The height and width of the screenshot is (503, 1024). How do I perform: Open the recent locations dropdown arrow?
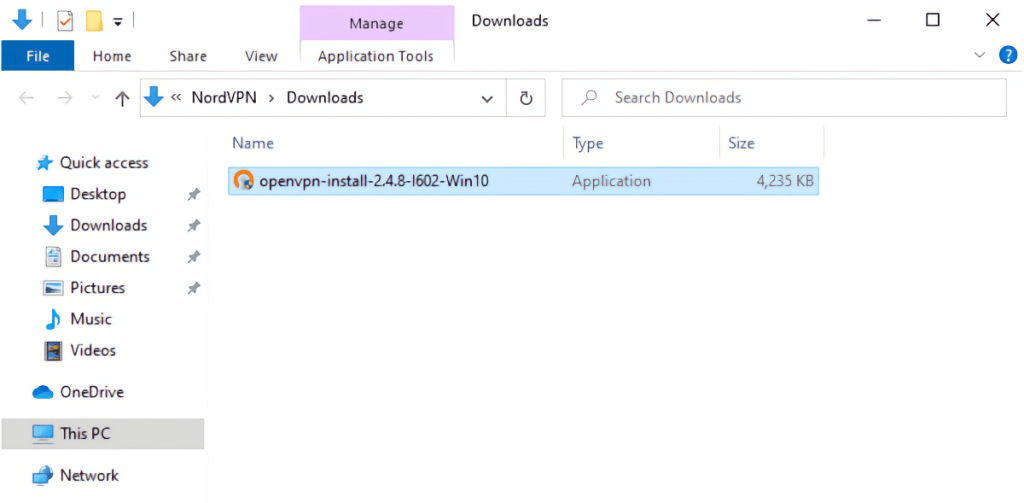[95, 98]
